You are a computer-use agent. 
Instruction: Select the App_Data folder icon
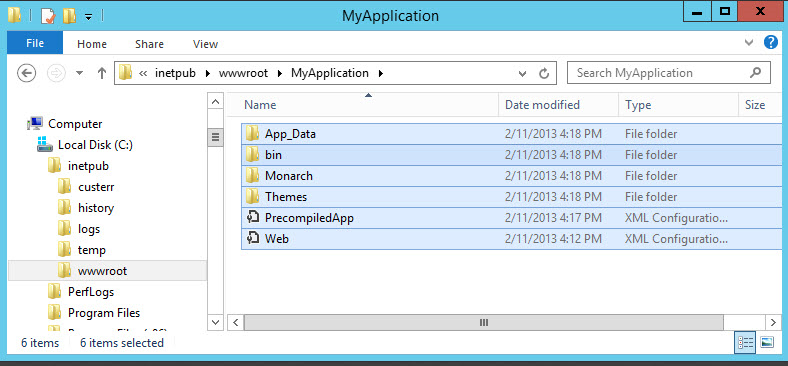[x=252, y=134]
